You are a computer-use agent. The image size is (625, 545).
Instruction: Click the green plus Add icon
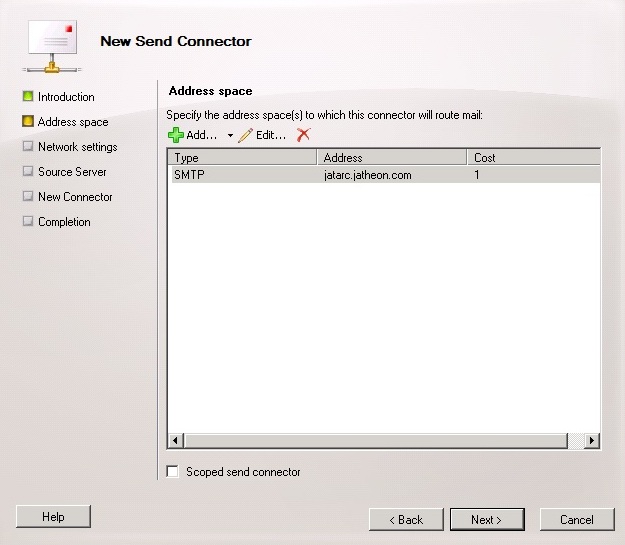tap(175, 135)
